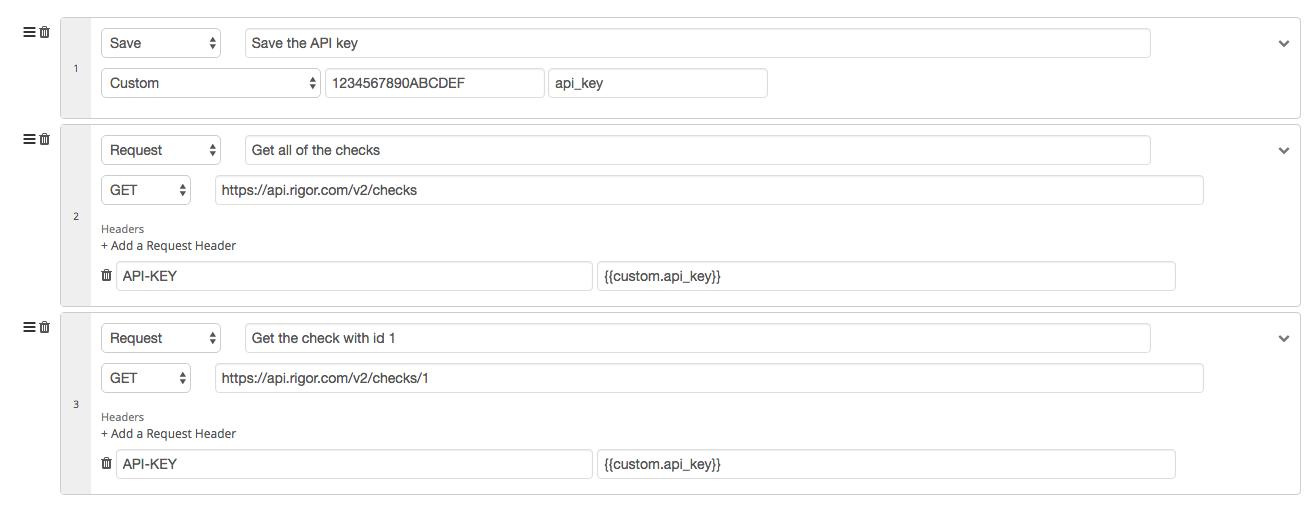
Task: Collapse step 1 with the chevron
Action: (1284, 44)
